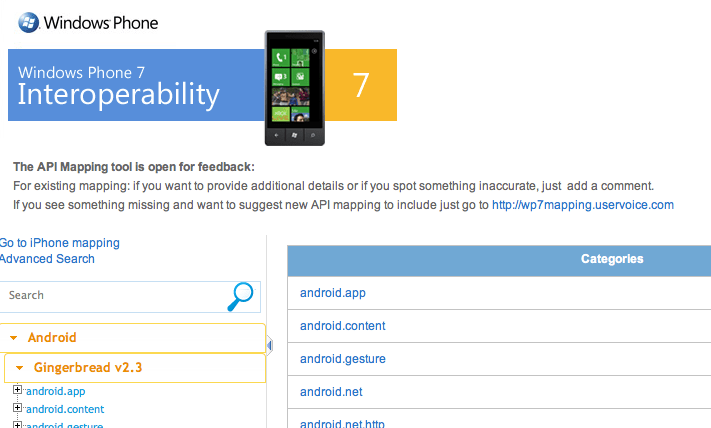This screenshot has width=711, height=428.
Task: Select android.app in the sidebar tree
Action: 56,391
